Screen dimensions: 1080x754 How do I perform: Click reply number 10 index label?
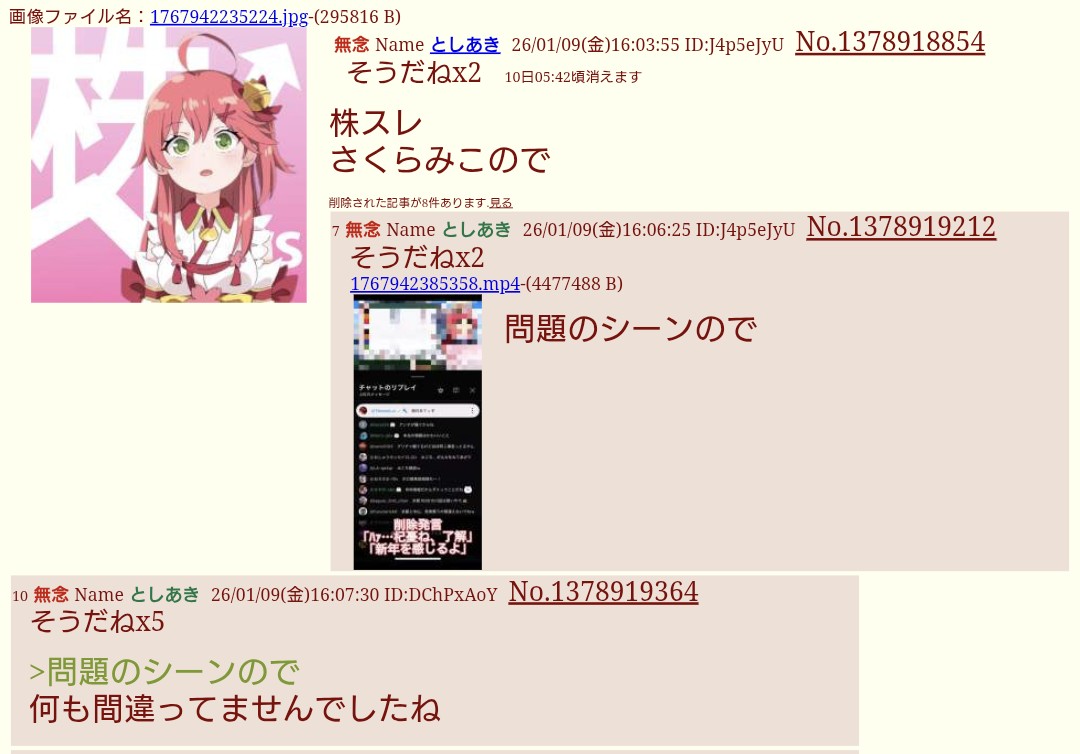coord(20,596)
